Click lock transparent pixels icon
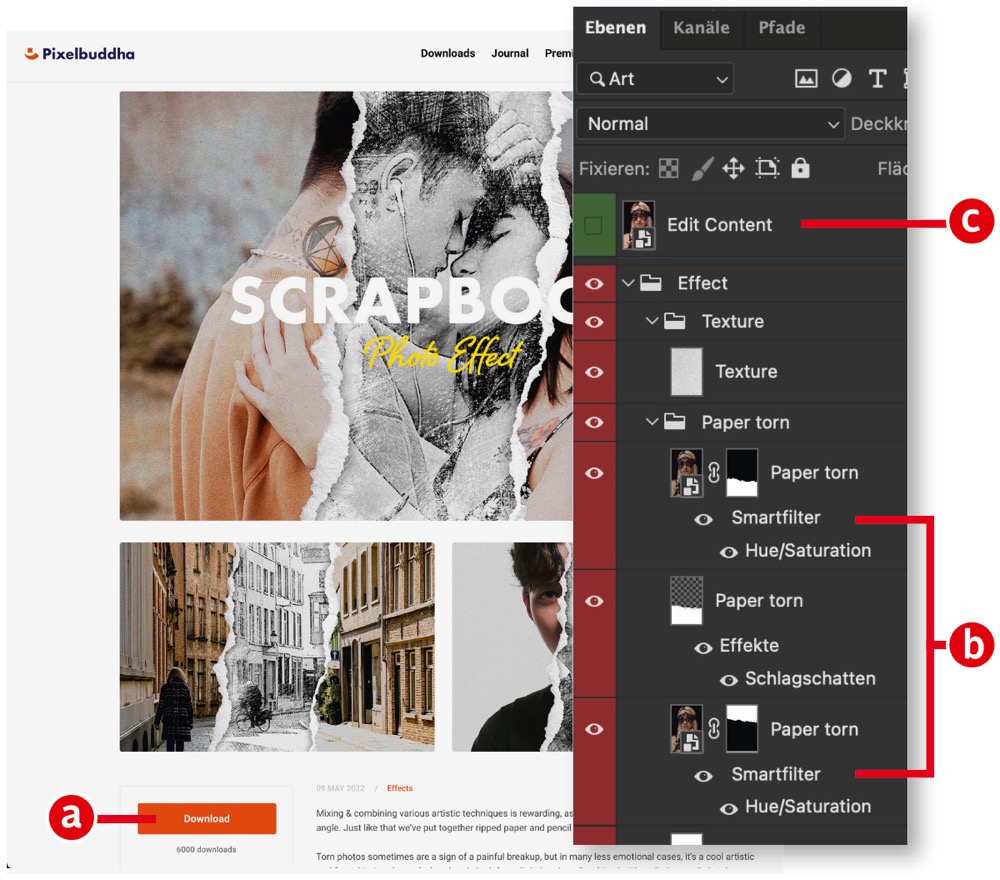The image size is (1000, 880). pyautogui.click(x=669, y=168)
